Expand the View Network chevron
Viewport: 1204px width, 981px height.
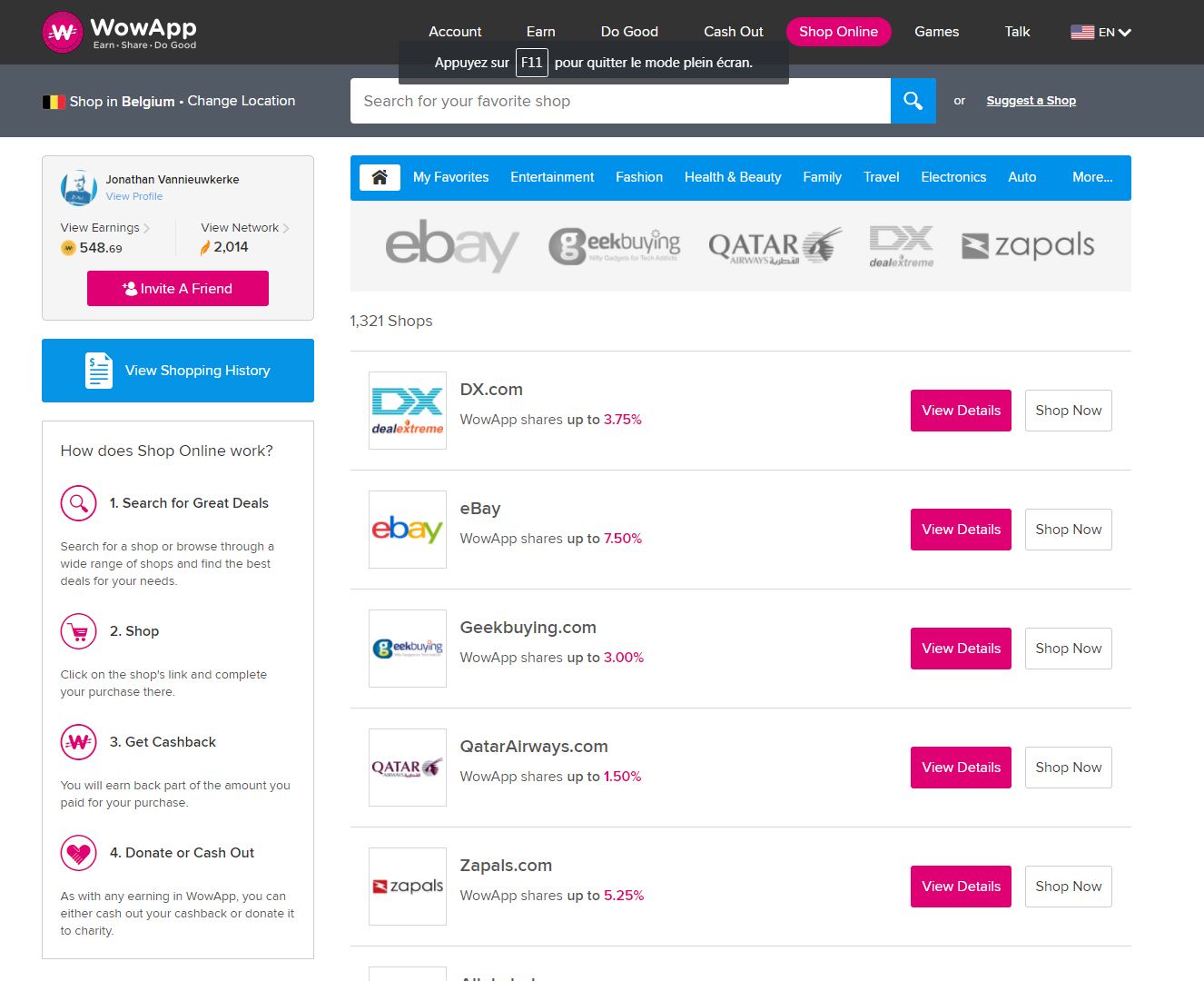(286, 228)
